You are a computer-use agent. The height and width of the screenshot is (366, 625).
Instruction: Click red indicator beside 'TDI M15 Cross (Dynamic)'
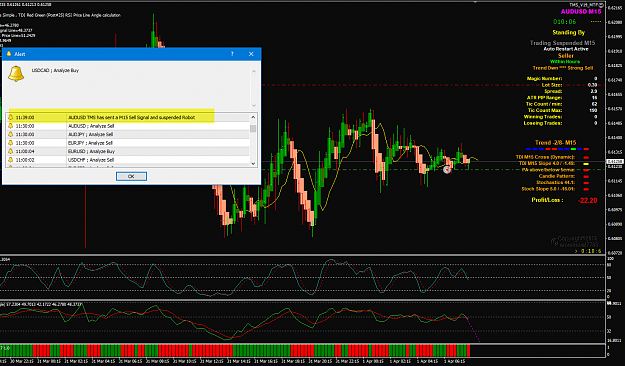586,157
